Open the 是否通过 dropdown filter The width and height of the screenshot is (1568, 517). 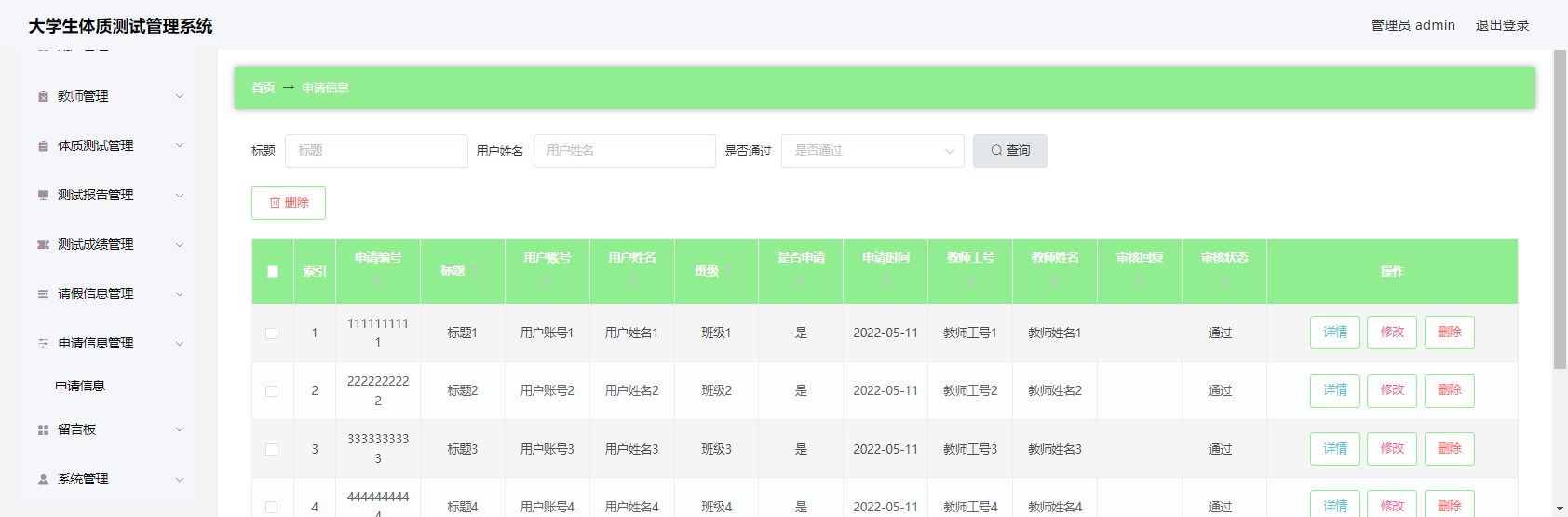(x=872, y=151)
